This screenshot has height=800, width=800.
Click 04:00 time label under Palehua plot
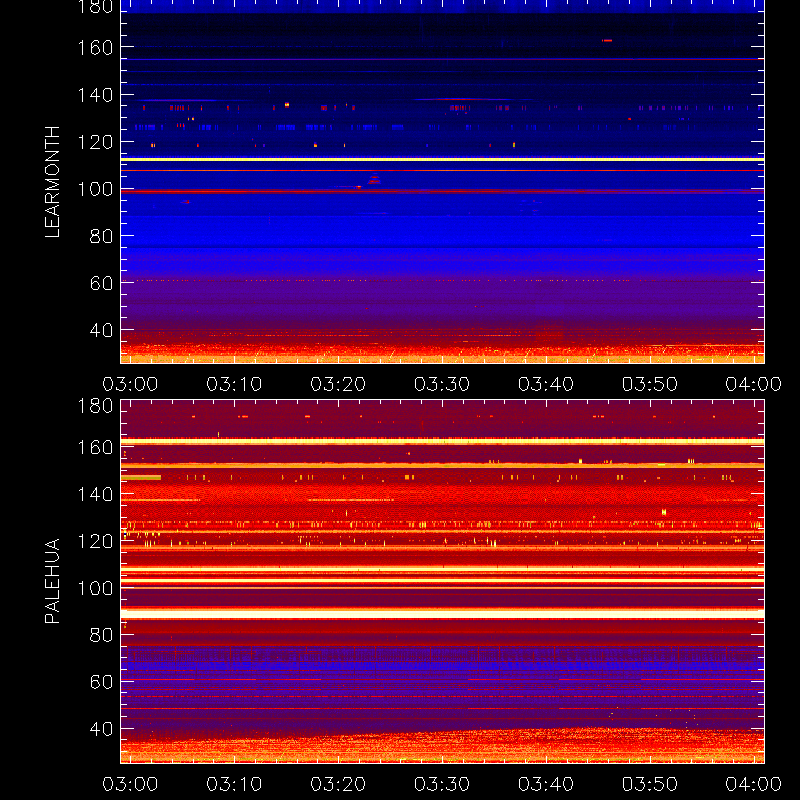(x=754, y=784)
